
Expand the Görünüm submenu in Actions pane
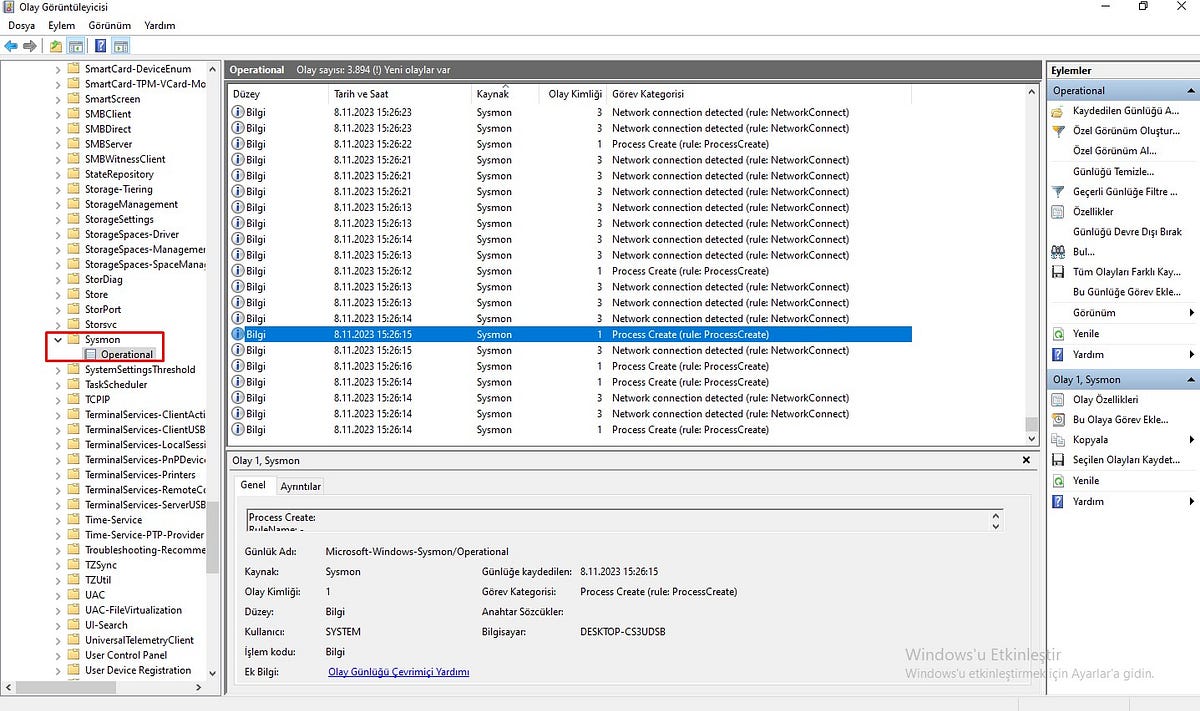[1190, 312]
